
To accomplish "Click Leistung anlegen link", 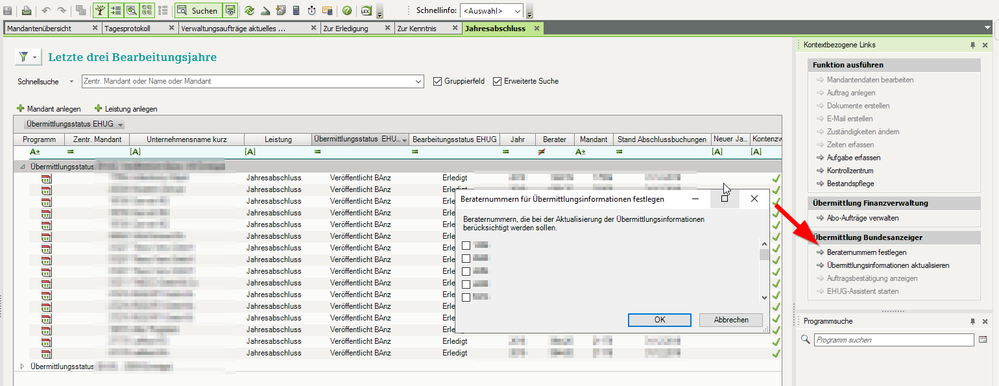I will click(x=126, y=109).
